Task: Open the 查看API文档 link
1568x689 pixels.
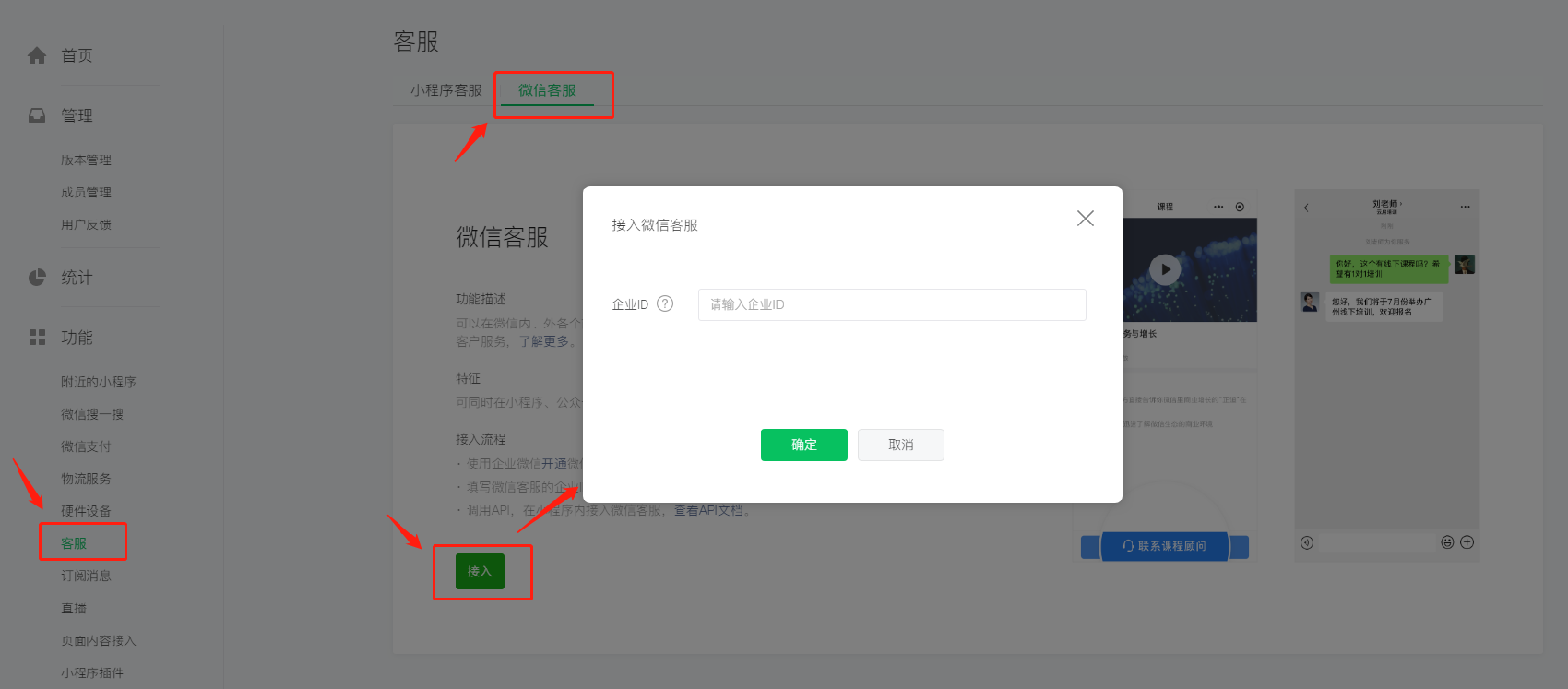Action: pos(708,510)
